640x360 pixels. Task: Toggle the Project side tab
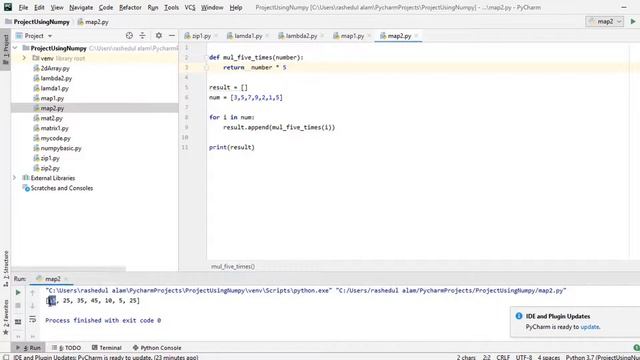[x=6, y=49]
